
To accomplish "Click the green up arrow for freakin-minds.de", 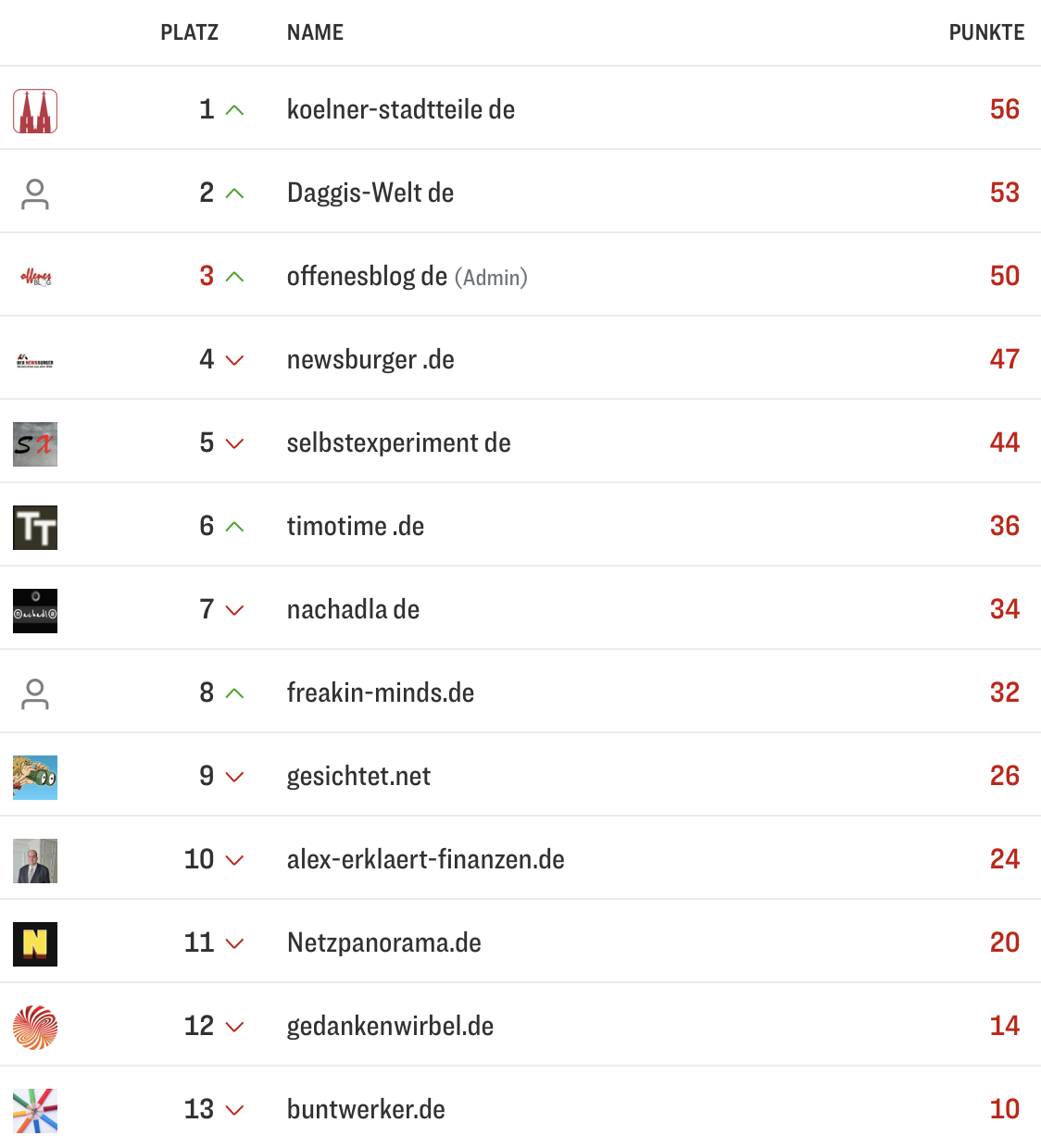I will tap(233, 693).
